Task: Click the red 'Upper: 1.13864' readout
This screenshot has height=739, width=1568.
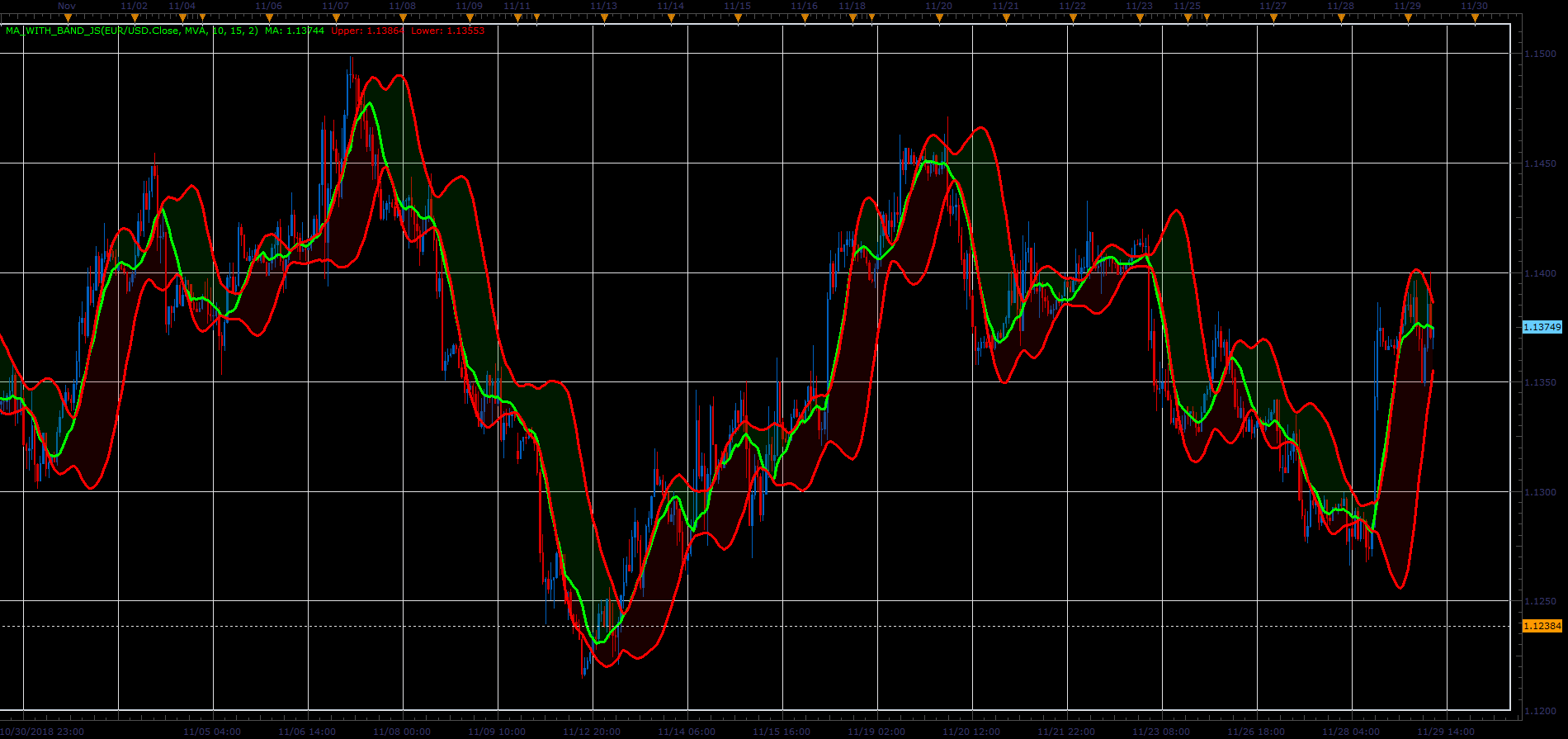Action: (368, 31)
